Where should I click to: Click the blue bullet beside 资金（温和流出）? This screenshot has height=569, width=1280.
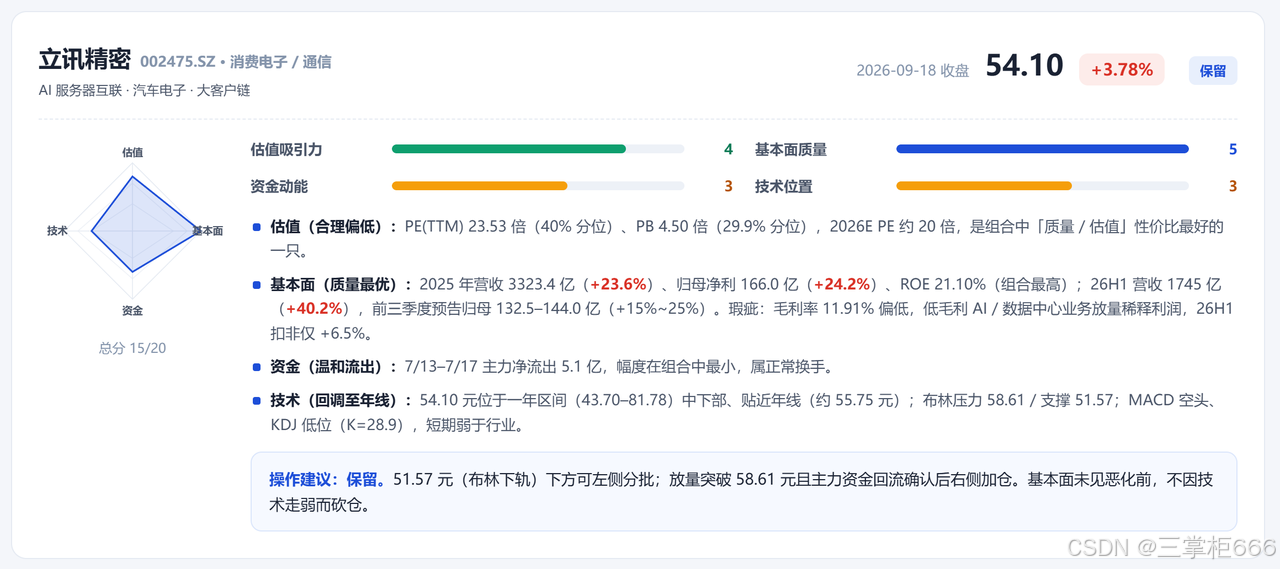[257, 367]
